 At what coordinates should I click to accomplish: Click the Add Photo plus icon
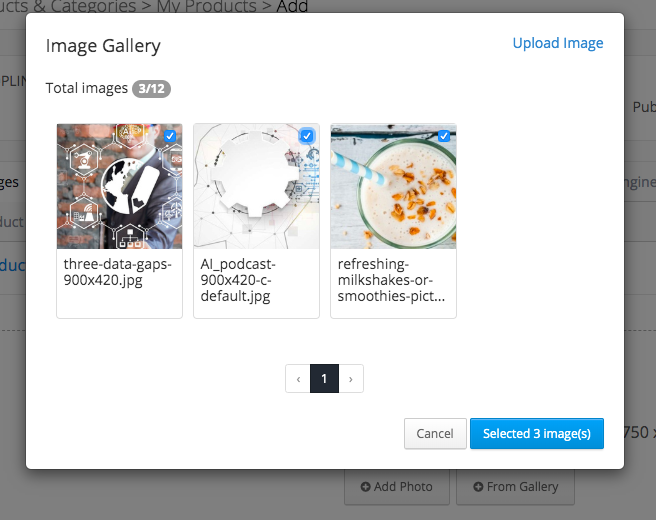[x=365, y=487]
